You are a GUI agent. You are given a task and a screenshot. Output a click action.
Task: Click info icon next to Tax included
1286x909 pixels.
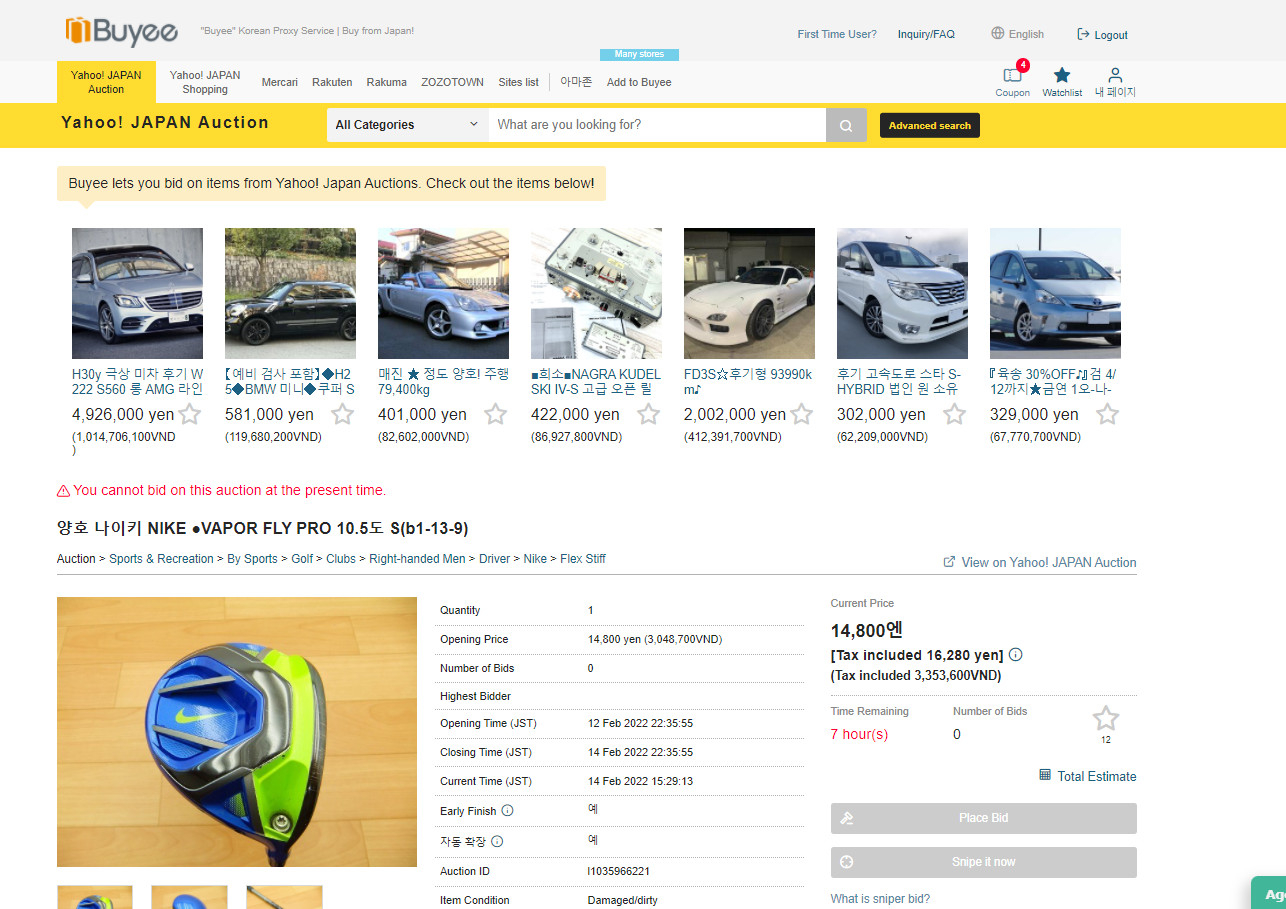pos(1015,655)
